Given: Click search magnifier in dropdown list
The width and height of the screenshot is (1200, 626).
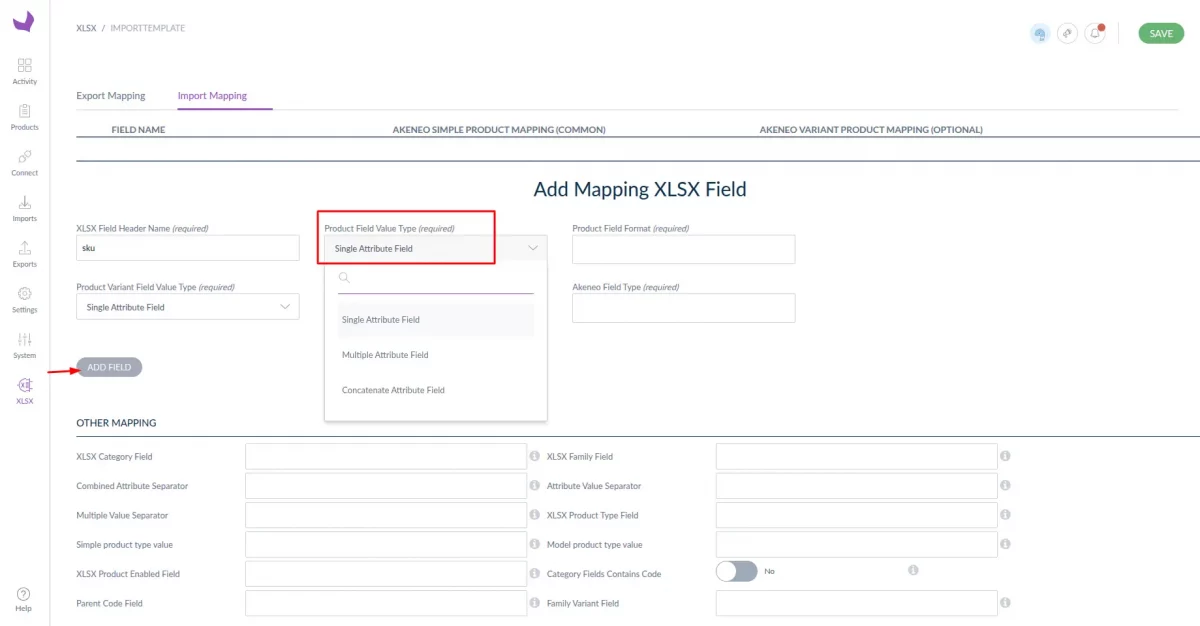Looking at the screenshot, I should tap(345, 278).
